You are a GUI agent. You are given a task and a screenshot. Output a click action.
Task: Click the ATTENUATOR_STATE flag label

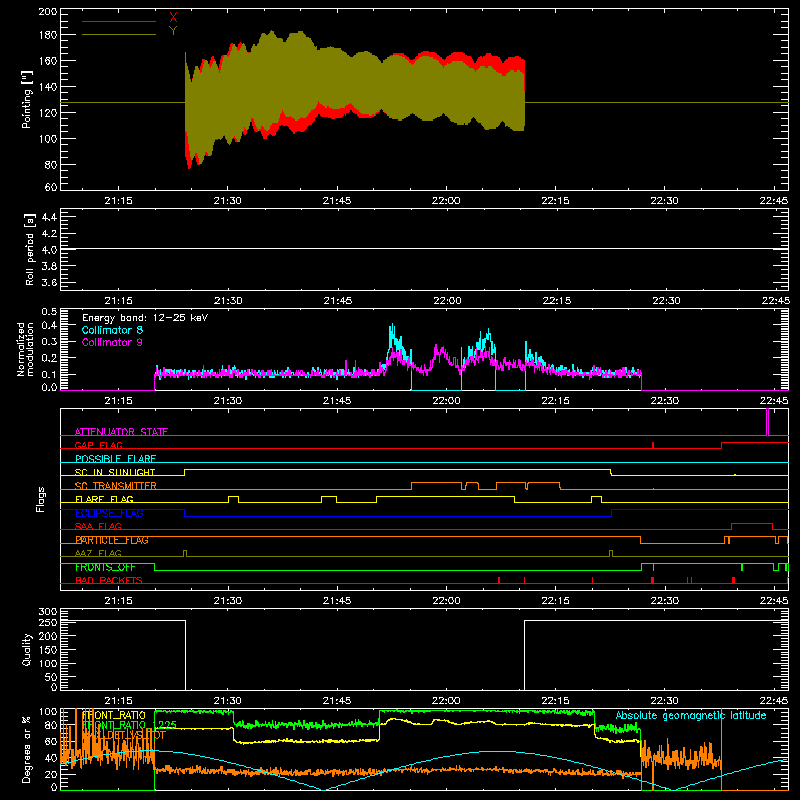coord(121,432)
